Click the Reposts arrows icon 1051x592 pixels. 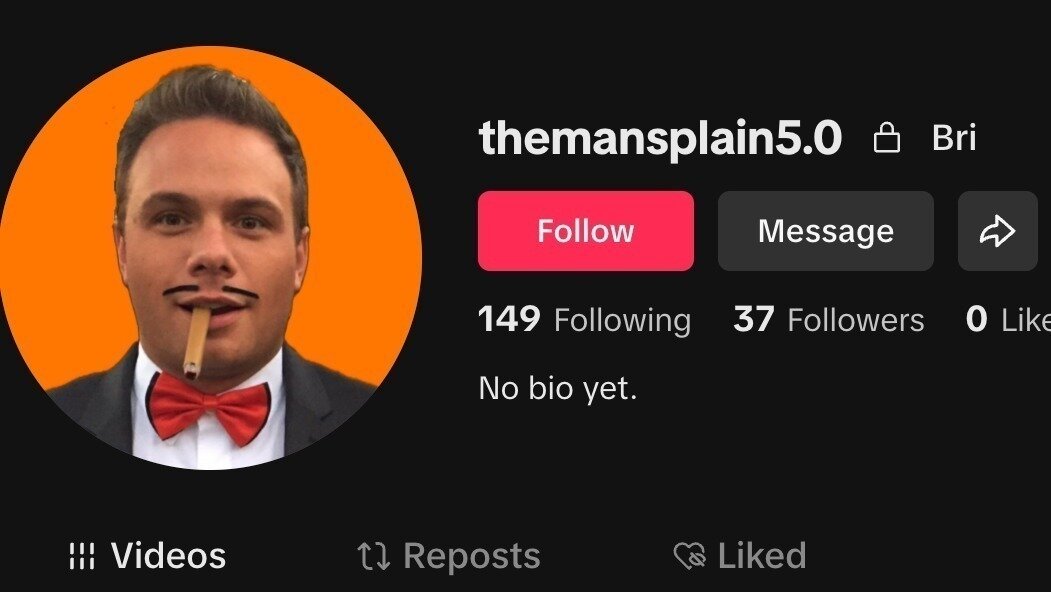point(373,556)
